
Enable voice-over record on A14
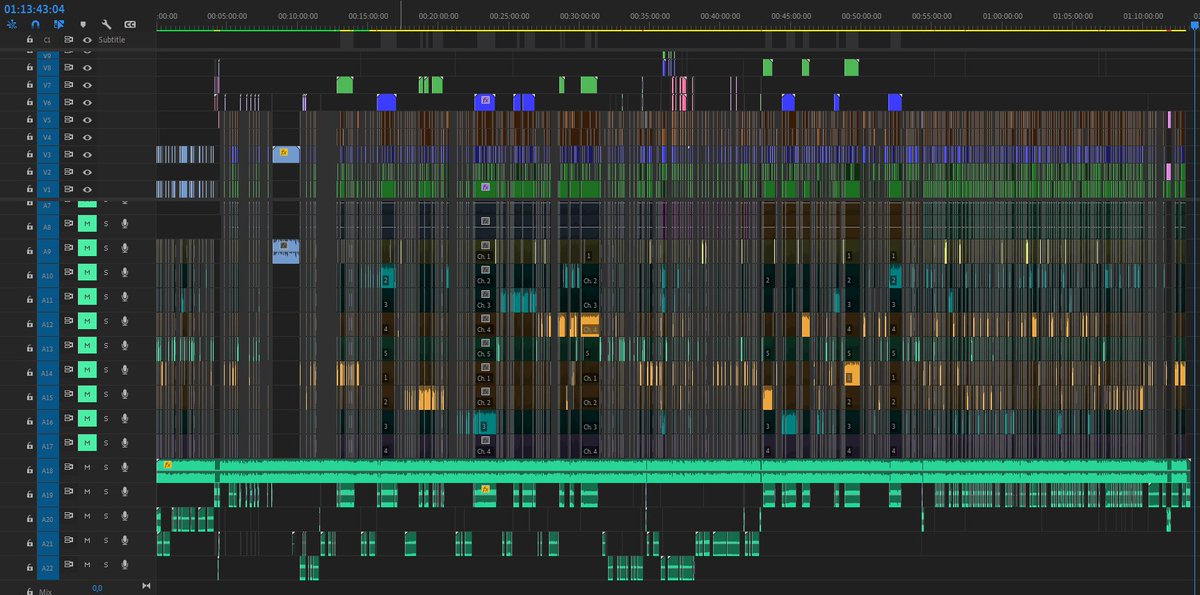(125, 371)
